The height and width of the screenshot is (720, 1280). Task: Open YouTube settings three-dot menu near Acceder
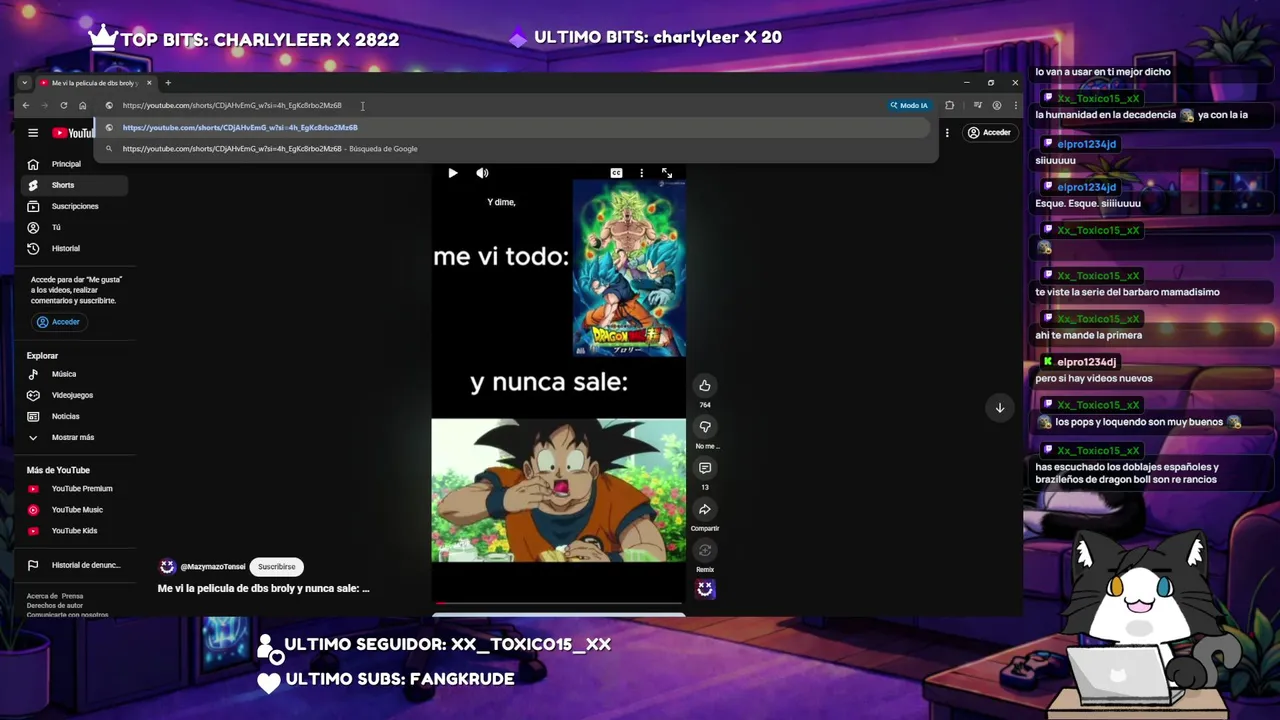(x=947, y=133)
